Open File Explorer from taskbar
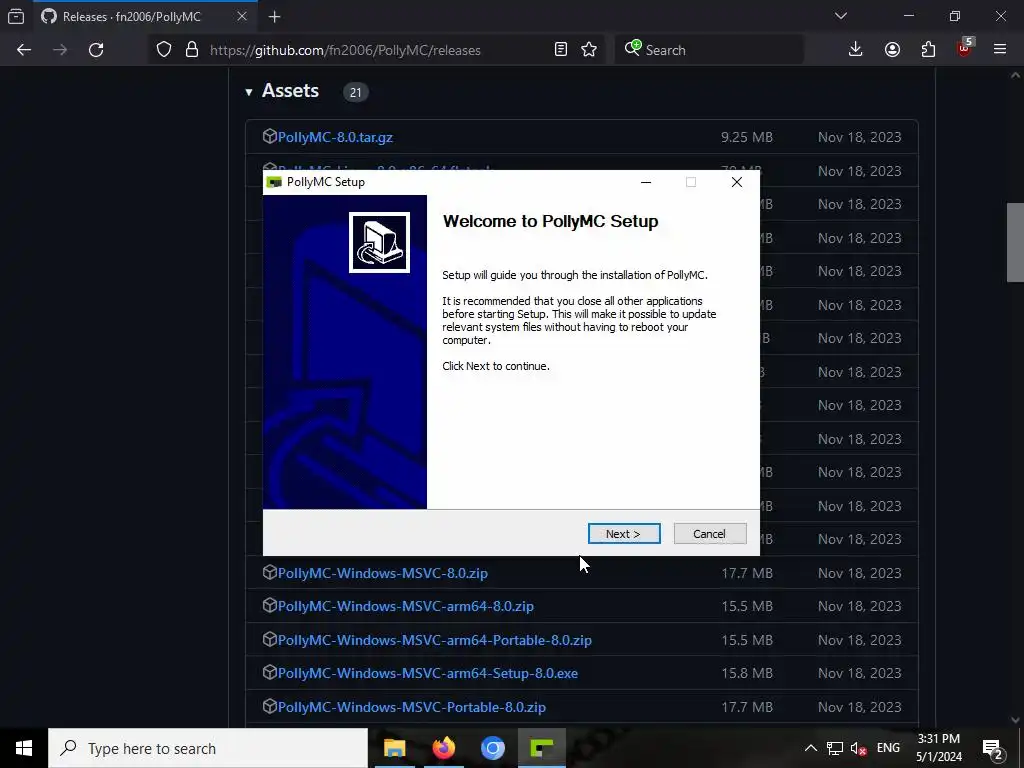The width and height of the screenshot is (1024, 768). [x=394, y=748]
